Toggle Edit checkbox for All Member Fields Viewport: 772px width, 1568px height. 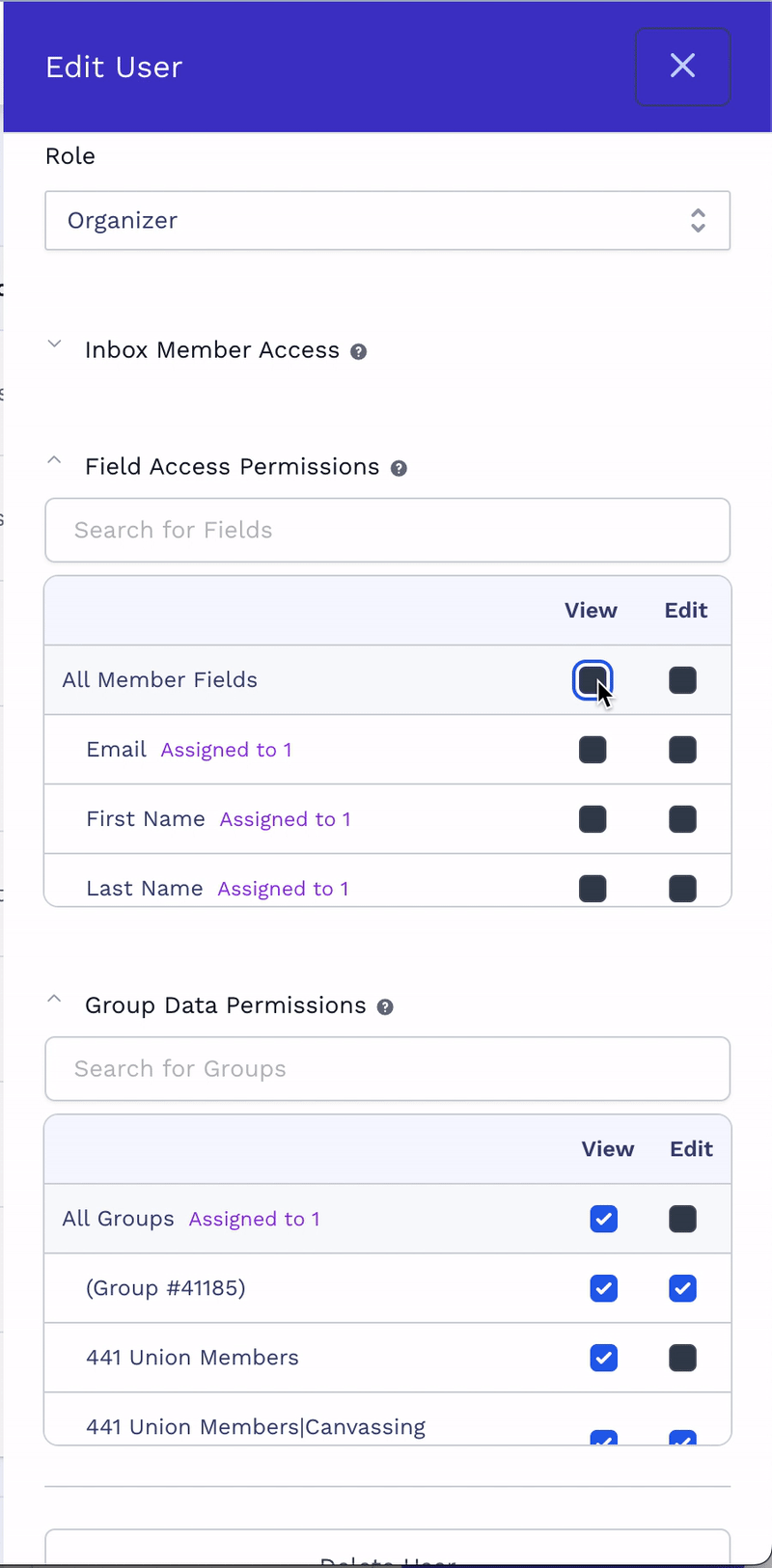click(682, 680)
